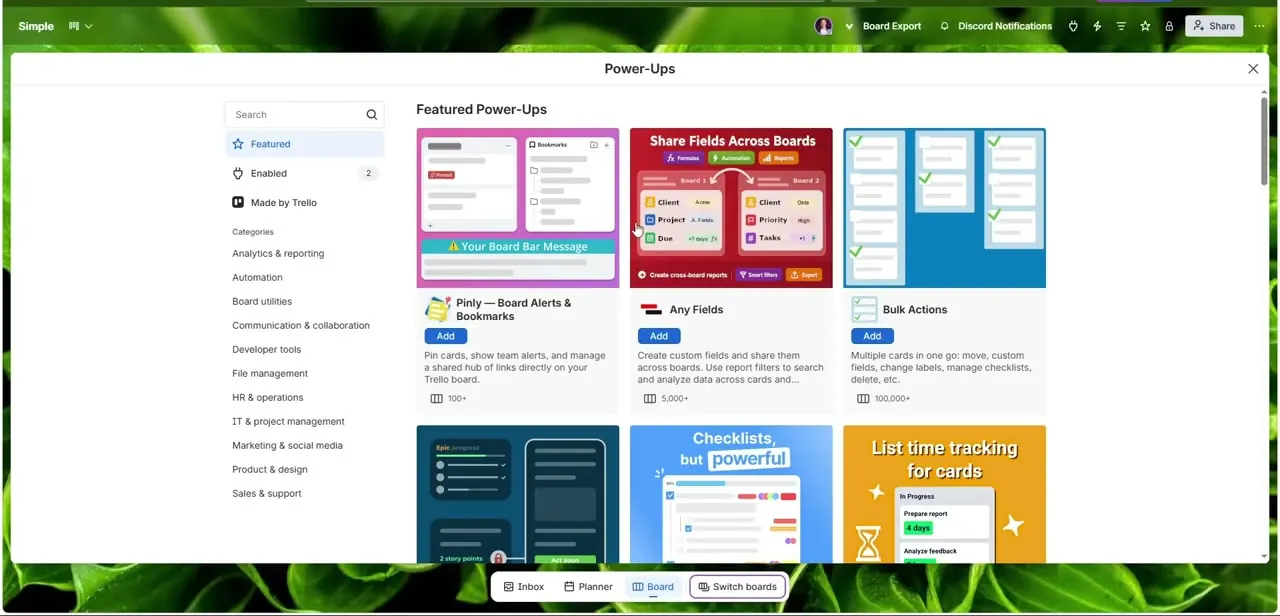Open the three-dot board menu
Screen dimensions: 1280x616
(x=1259, y=26)
